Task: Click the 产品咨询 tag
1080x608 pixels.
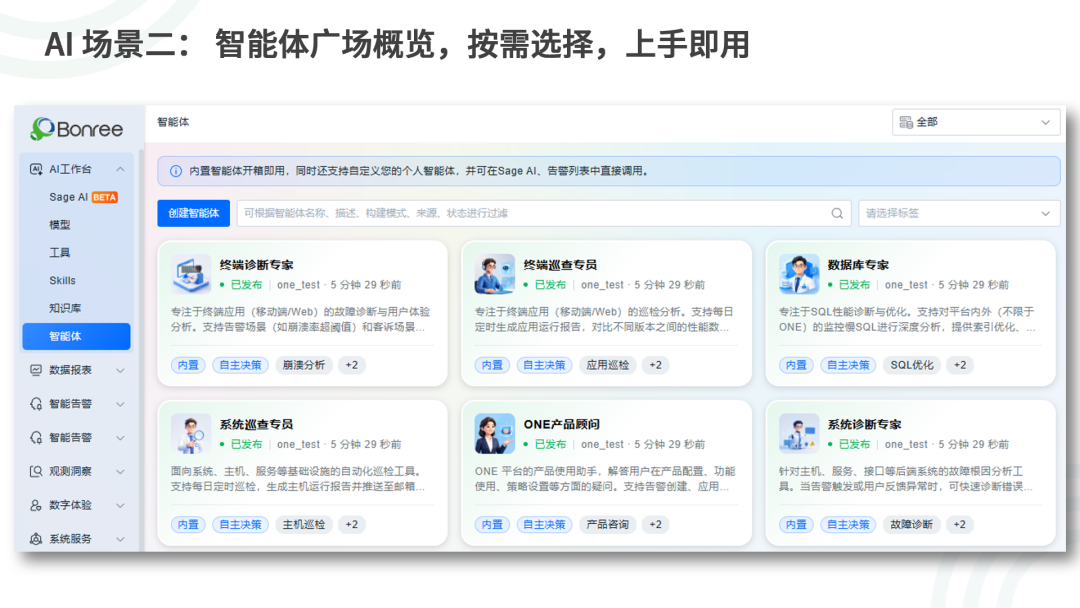Action: tap(608, 525)
